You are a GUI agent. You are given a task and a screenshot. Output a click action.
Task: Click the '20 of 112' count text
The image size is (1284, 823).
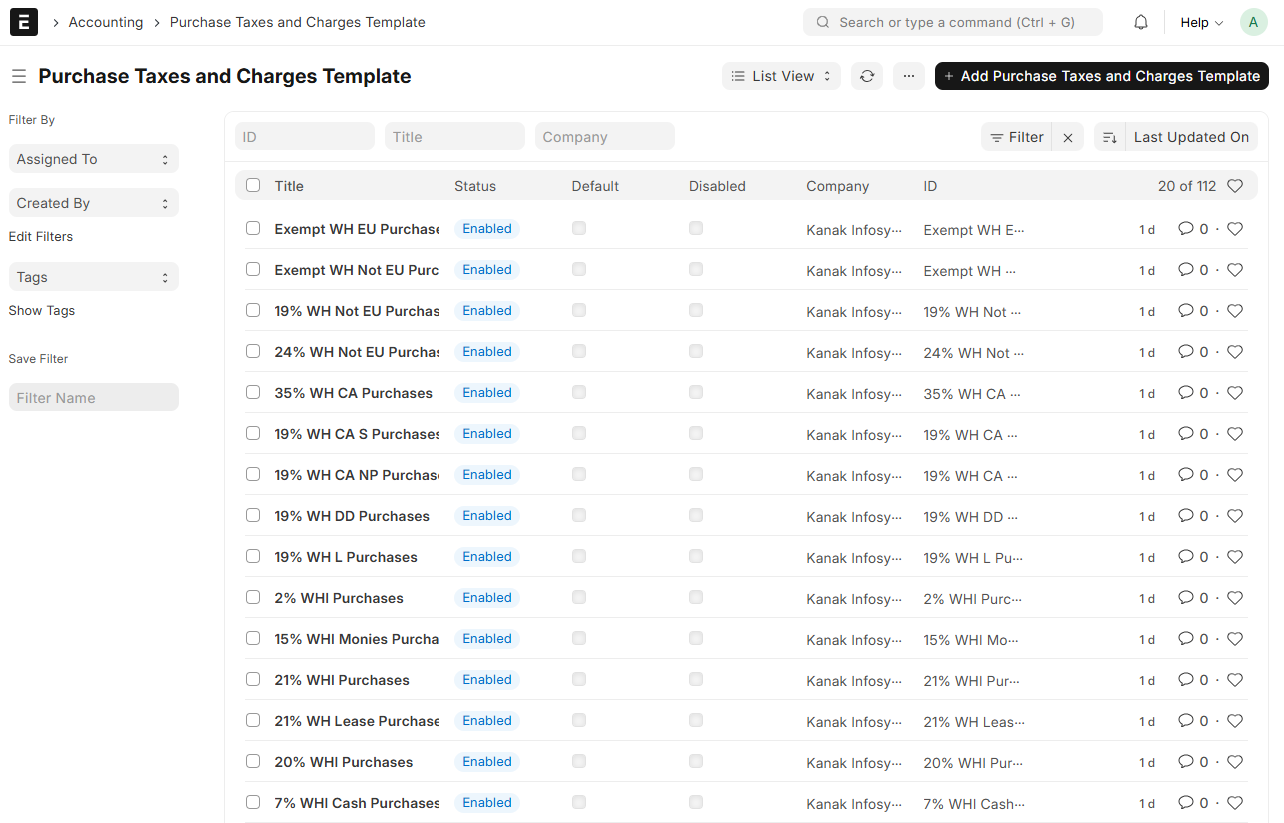1187,186
